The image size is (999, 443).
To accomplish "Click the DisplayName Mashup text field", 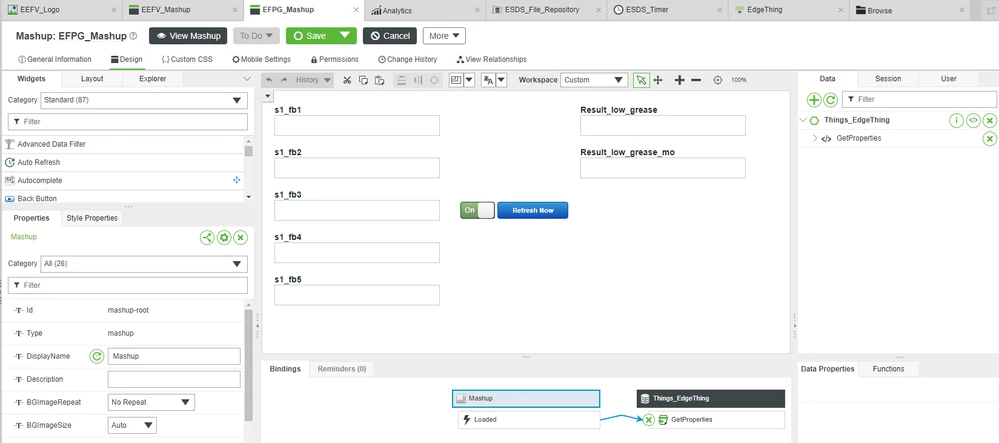I will coord(174,356).
